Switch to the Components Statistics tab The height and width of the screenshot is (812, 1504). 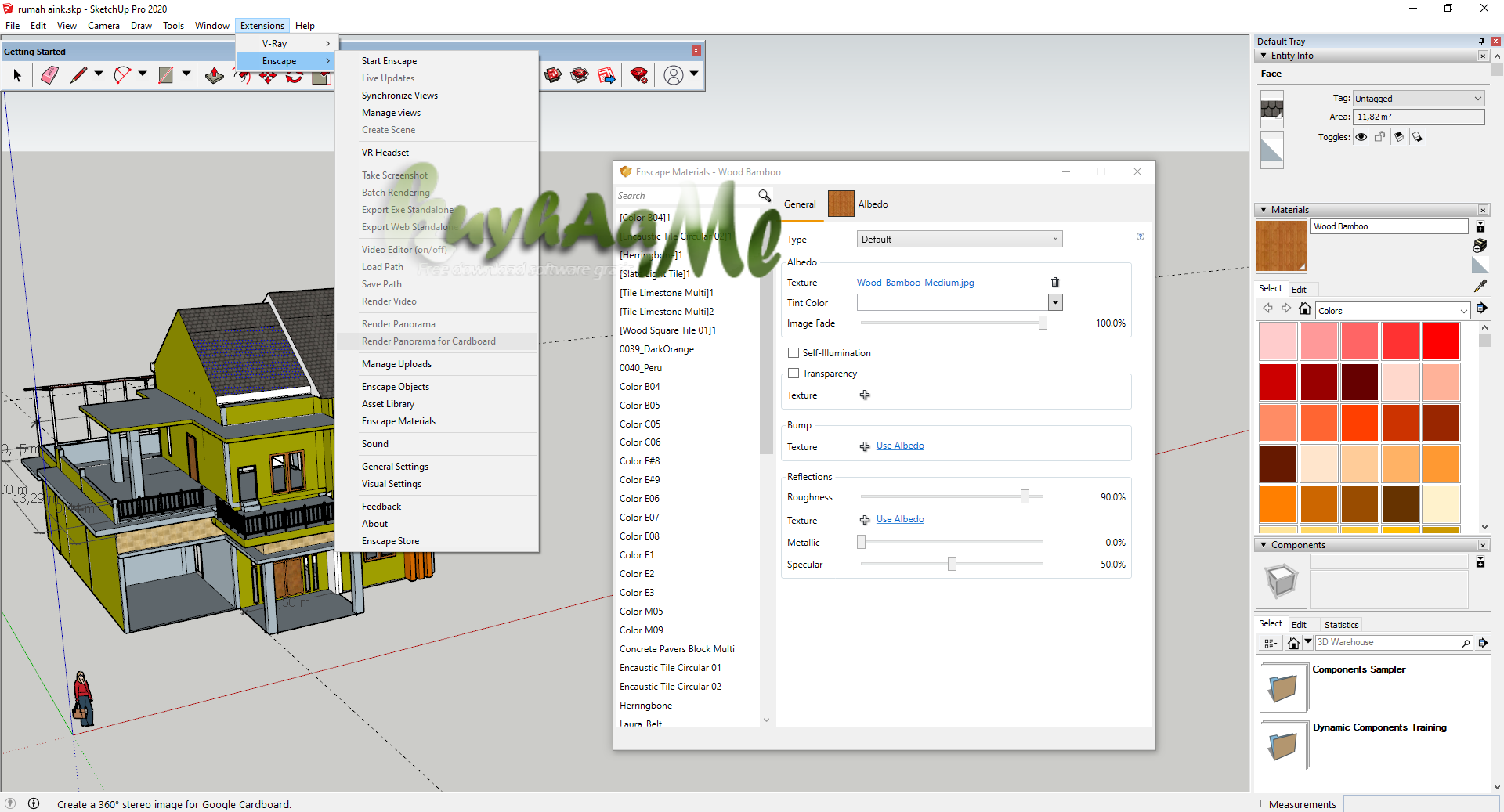click(x=1341, y=625)
